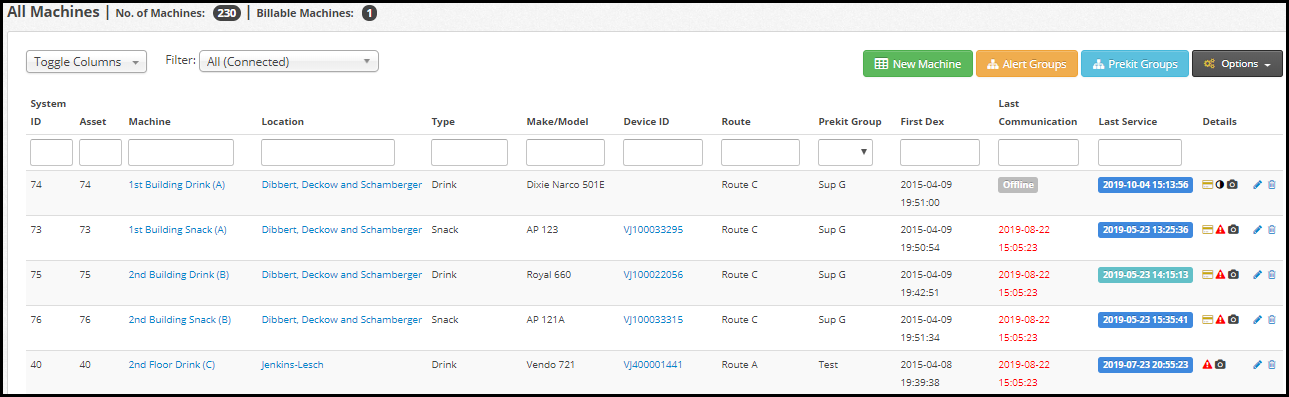Open Jenkins-Lesch location link

[293, 365]
